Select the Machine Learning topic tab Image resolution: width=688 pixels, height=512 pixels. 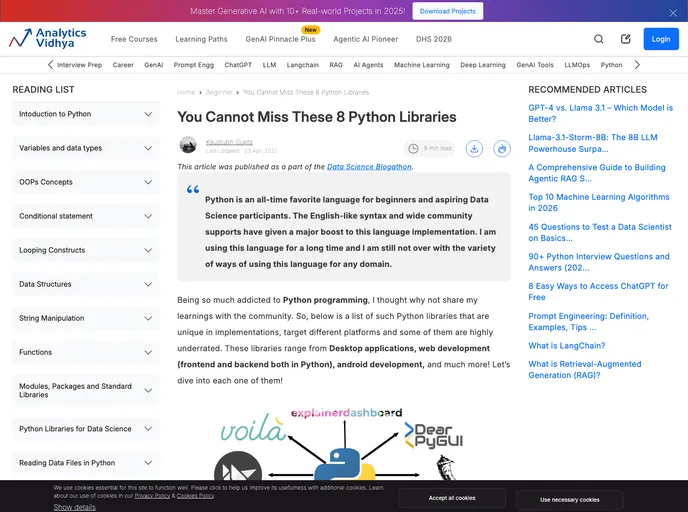pos(421,65)
